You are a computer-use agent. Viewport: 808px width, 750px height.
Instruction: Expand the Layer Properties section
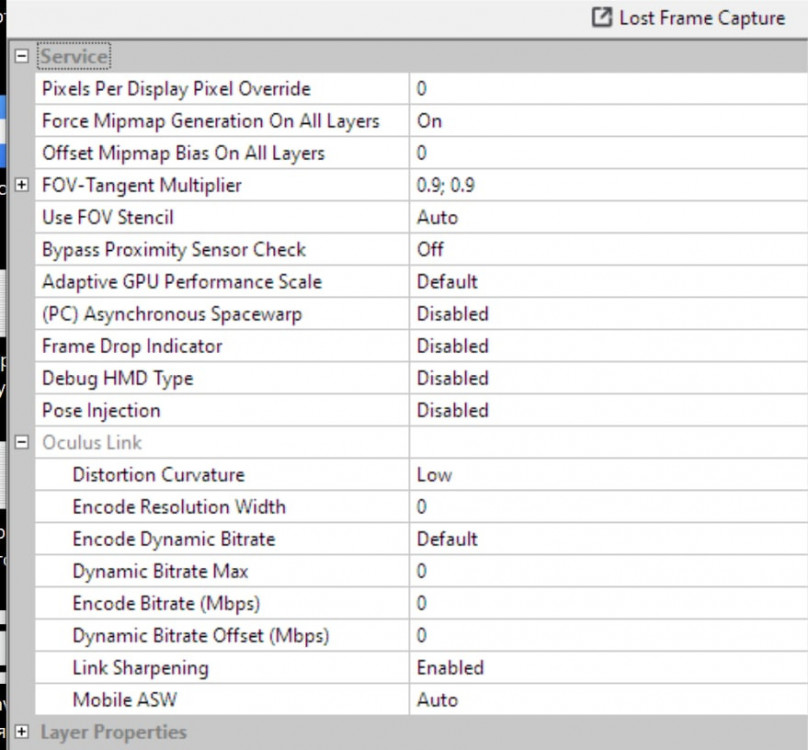[22, 732]
